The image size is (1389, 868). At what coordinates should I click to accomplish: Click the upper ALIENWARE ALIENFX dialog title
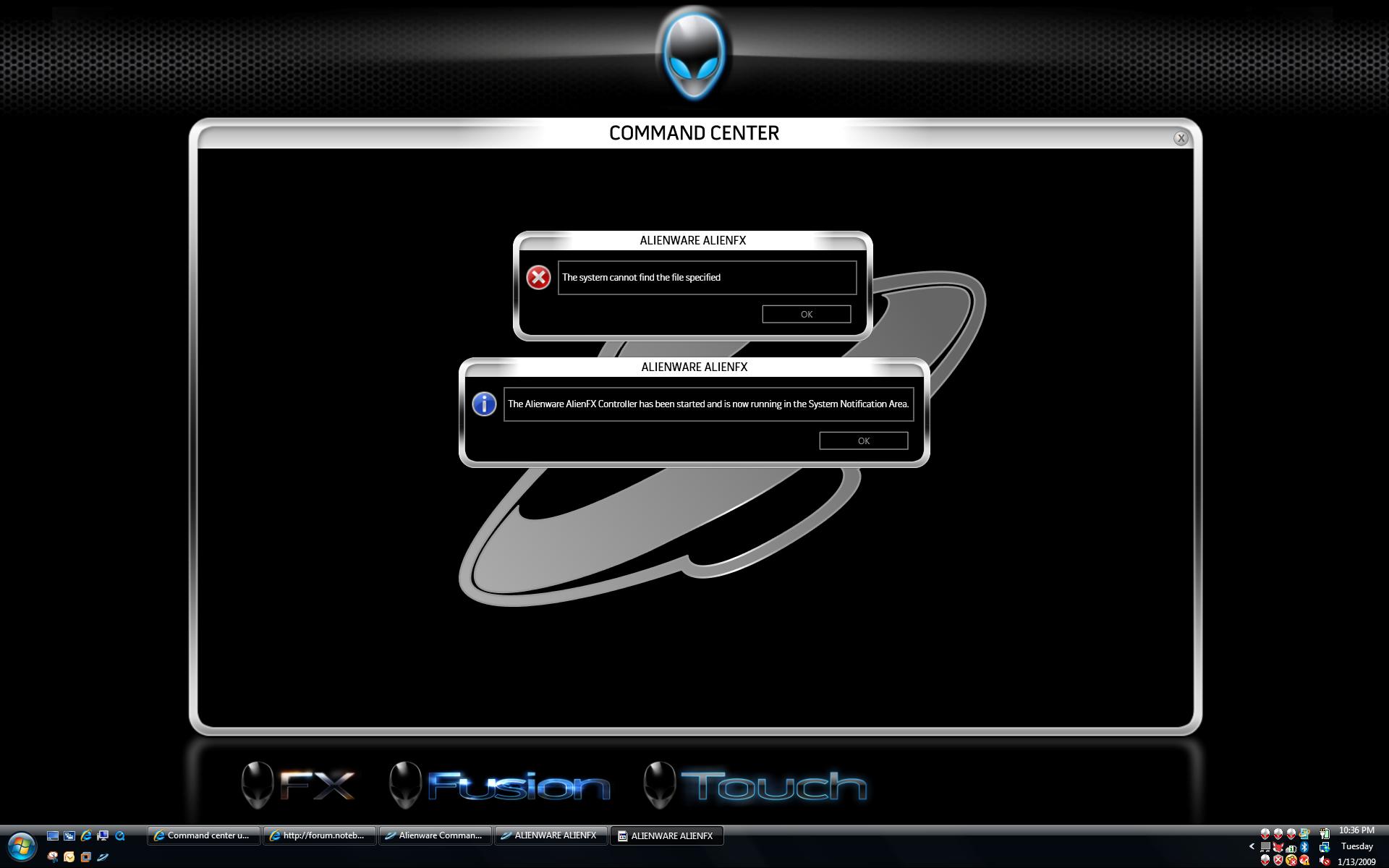click(692, 240)
